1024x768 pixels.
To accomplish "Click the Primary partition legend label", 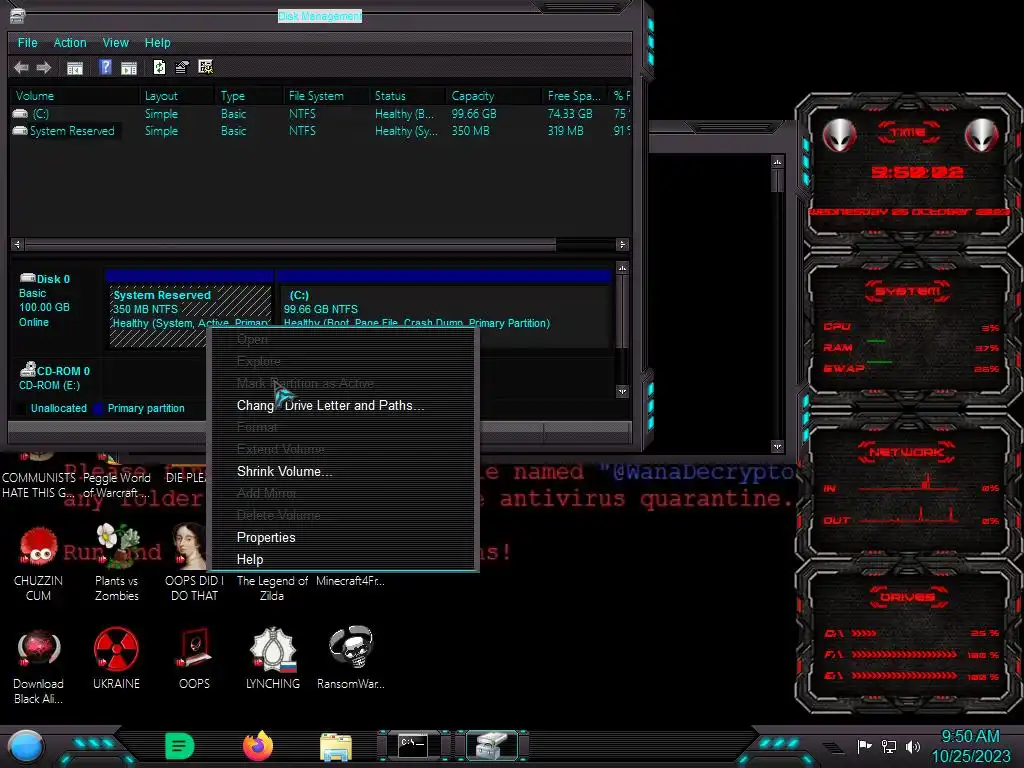I will (146, 408).
